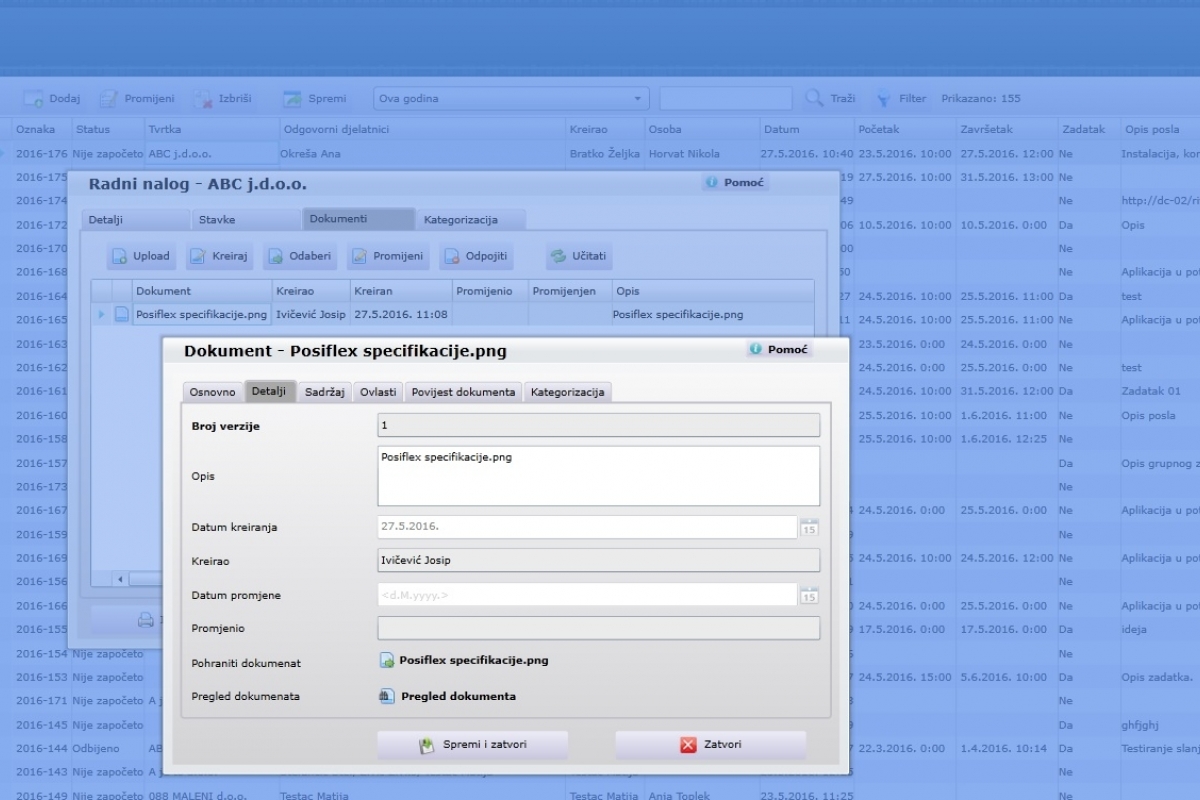Switch to Povijest dokumenta tab
Image resolution: width=1200 pixels, height=800 pixels.
[463, 392]
